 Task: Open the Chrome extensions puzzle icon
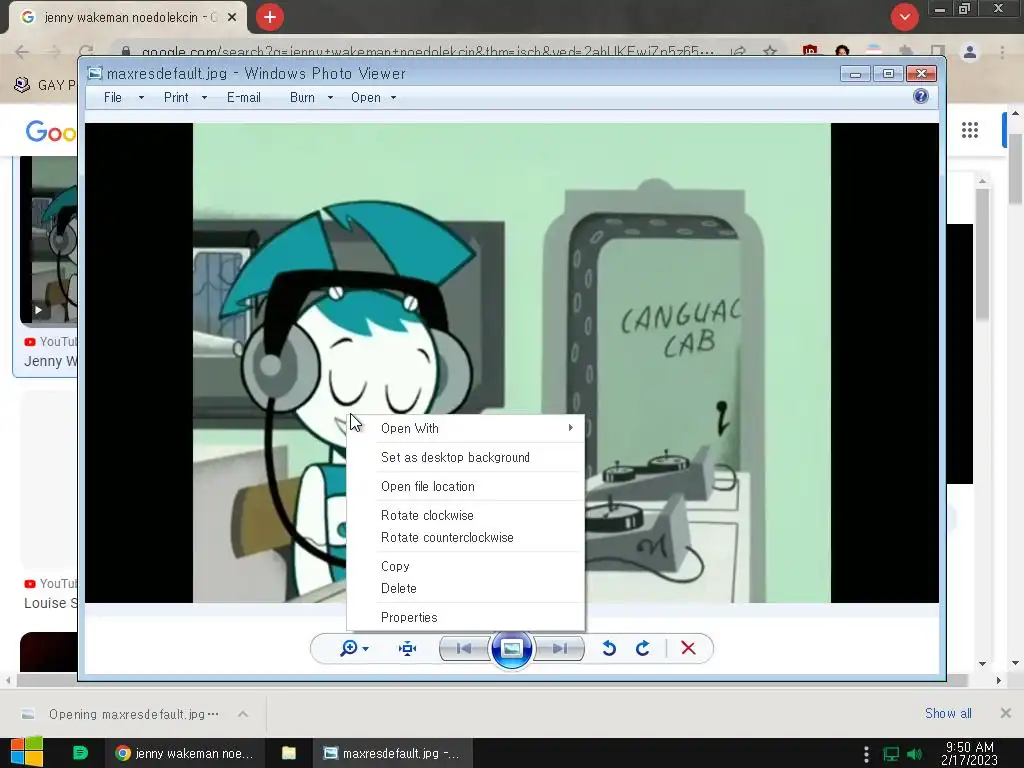(x=906, y=52)
